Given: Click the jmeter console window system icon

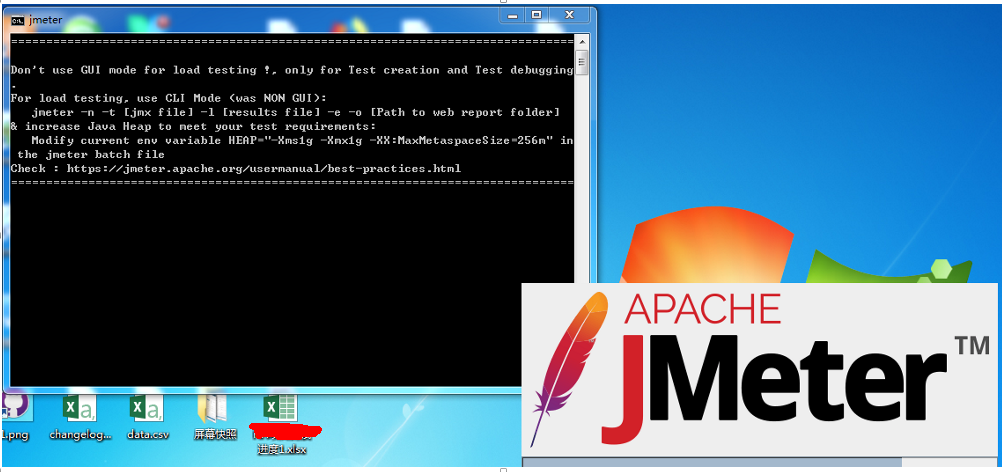Looking at the screenshot, I should point(18,20).
